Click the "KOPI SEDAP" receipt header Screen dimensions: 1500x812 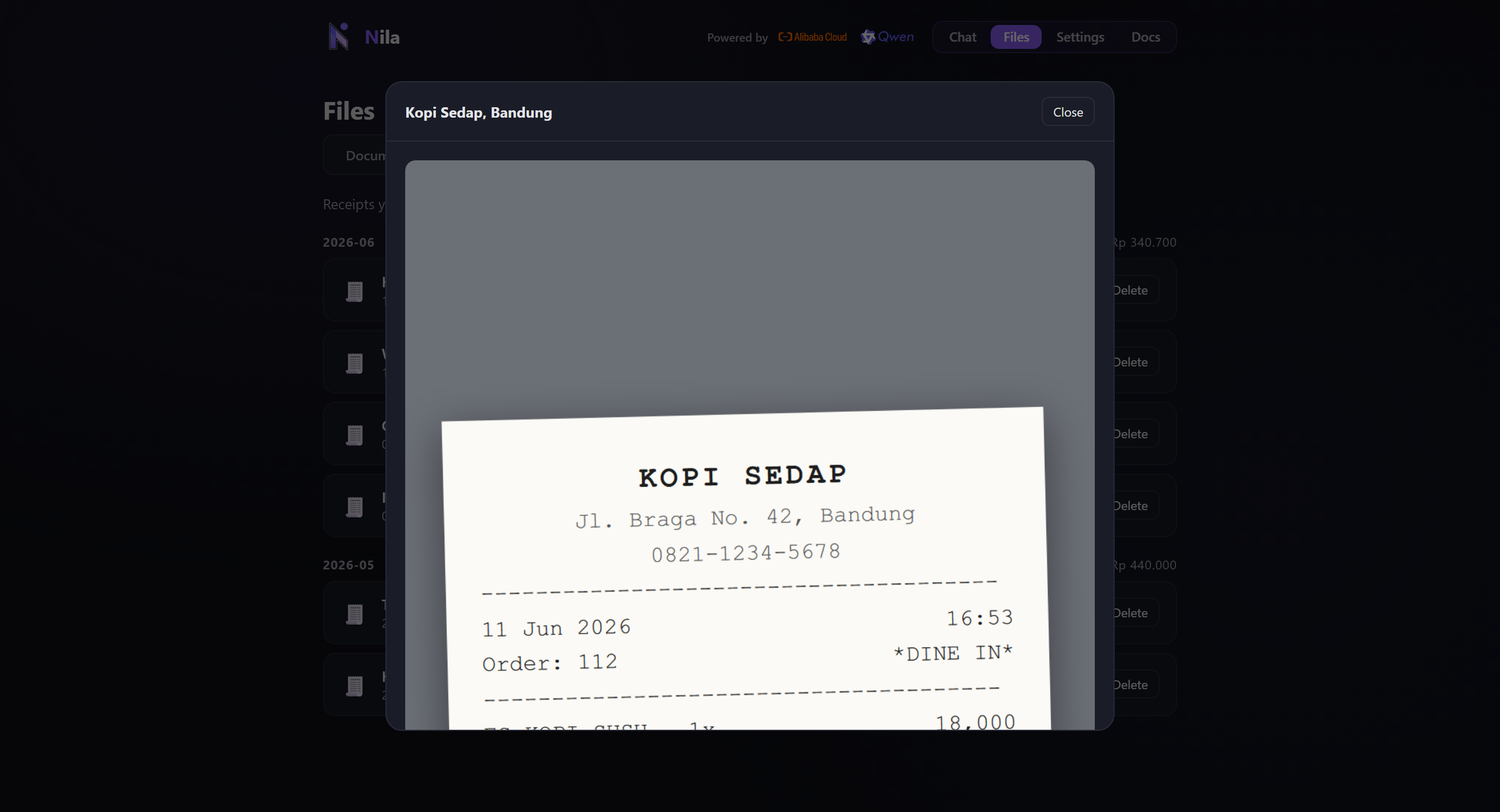[x=742, y=476]
